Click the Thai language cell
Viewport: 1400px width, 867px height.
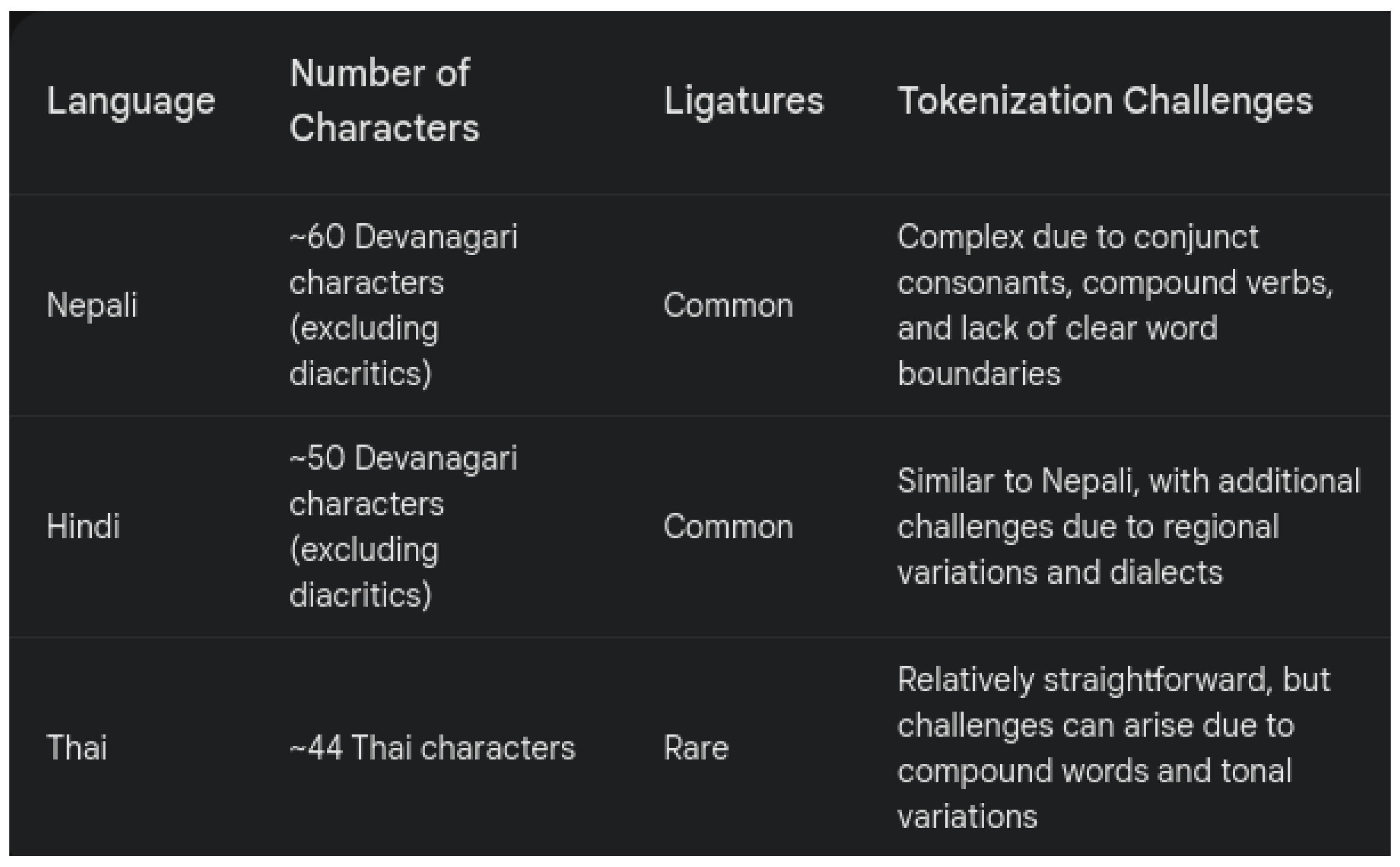(x=77, y=748)
